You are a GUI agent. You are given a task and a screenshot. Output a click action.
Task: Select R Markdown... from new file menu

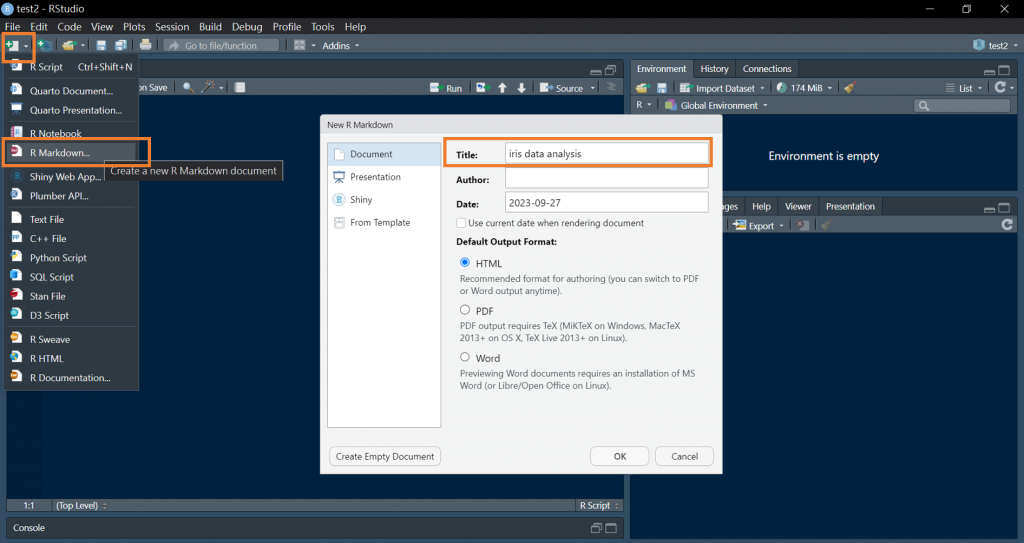click(72, 152)
